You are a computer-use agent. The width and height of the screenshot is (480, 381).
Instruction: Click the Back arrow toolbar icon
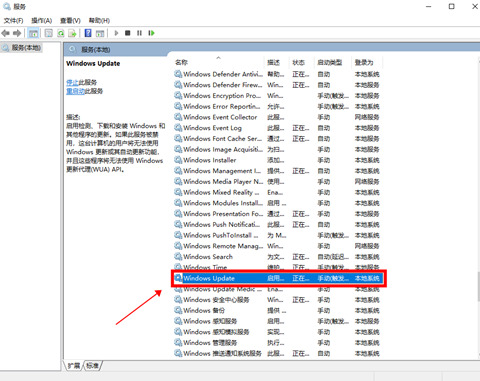coord(6,33)
